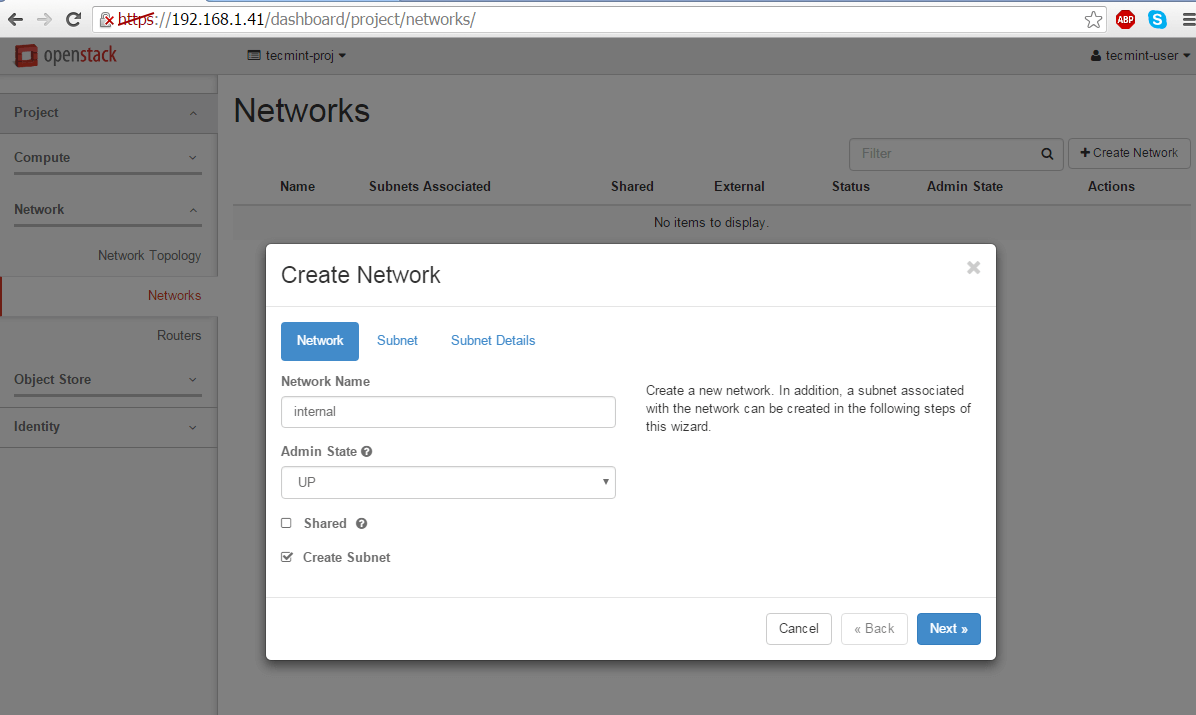This screenshot has width=1196, height=715.
Task: Click the bookmark star icon
Action: (x=1094, y=19)
